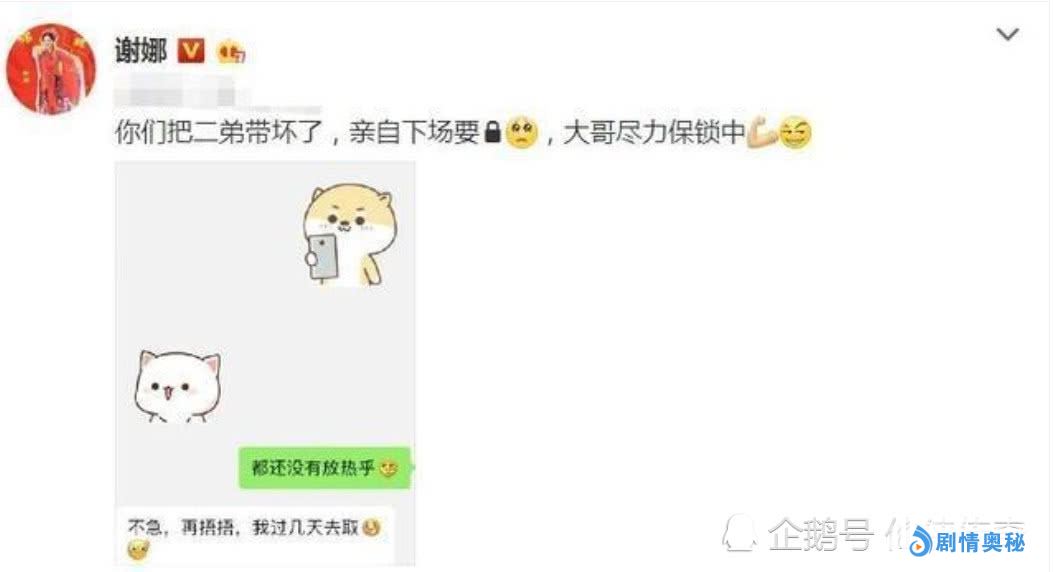
Task: Click the flexed arm emoji
Action: click(762, 132)
